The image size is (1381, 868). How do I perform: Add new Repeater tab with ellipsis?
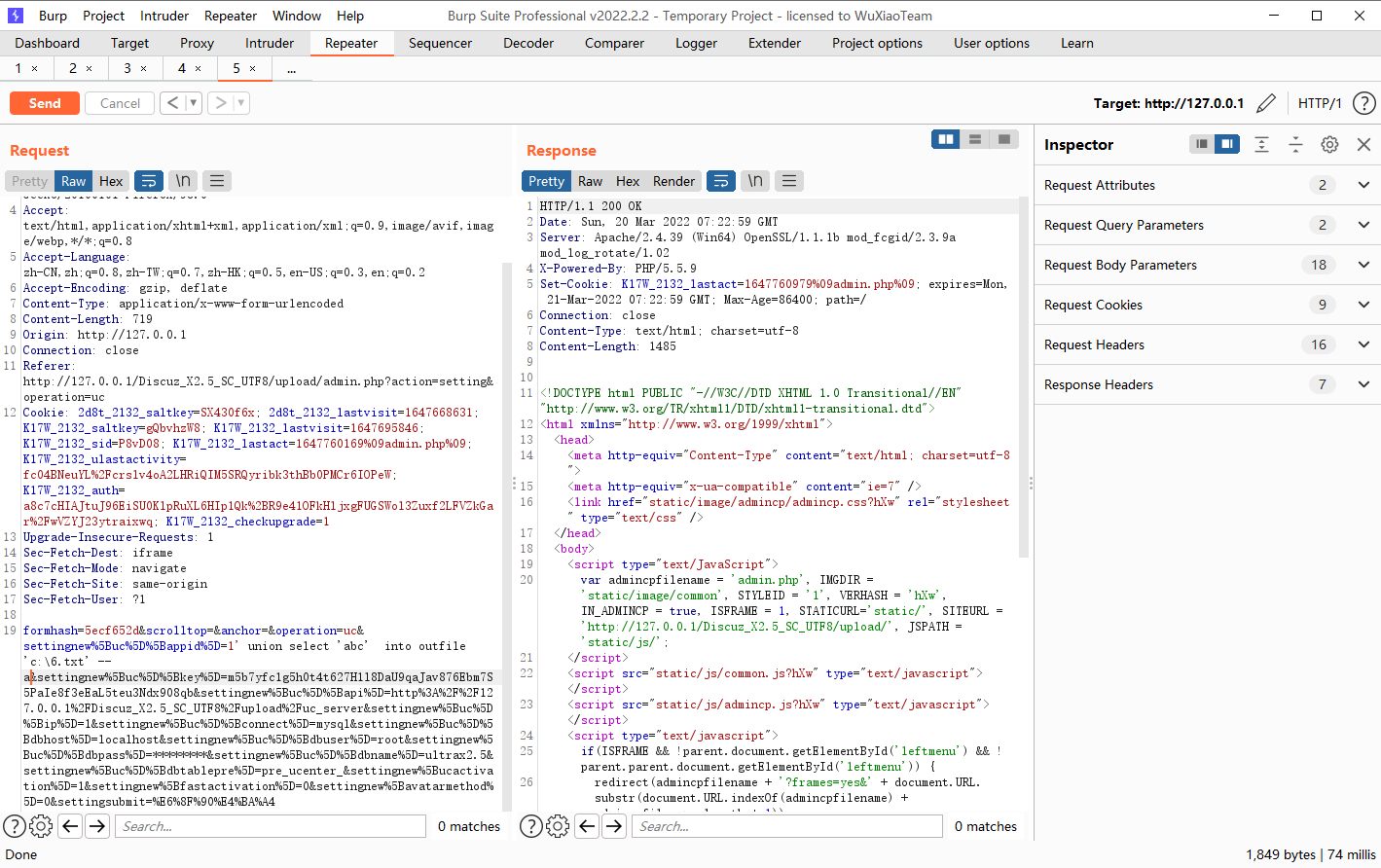[x=291, y=68]
